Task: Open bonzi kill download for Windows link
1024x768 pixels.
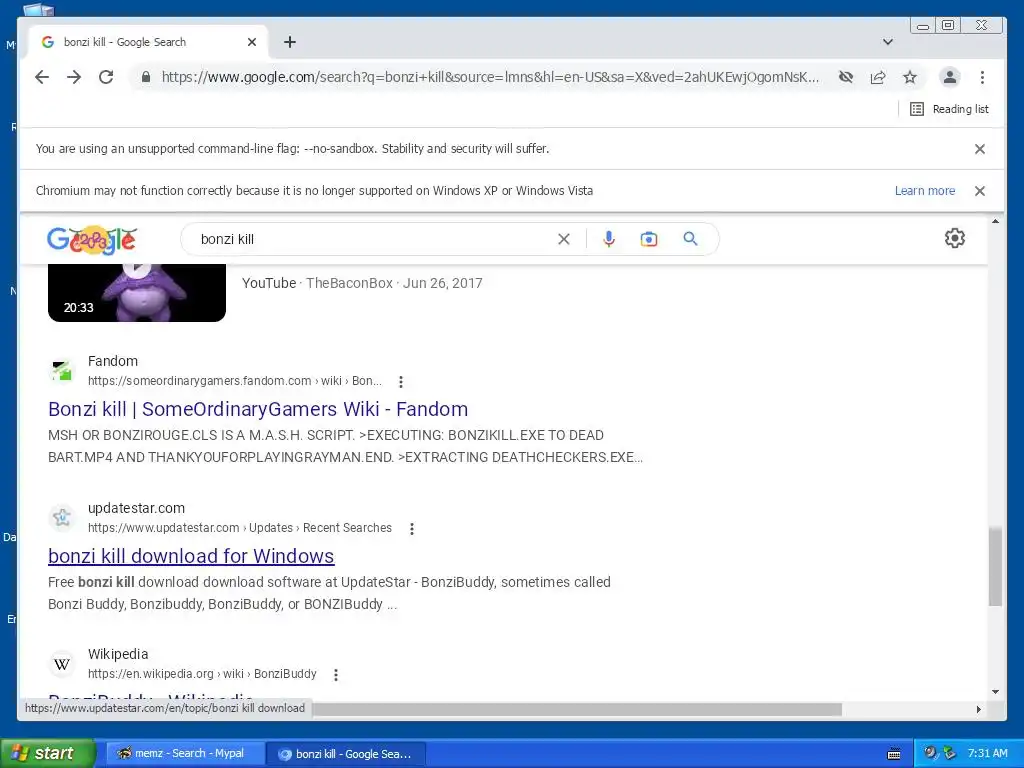Action: click(191, 556)
